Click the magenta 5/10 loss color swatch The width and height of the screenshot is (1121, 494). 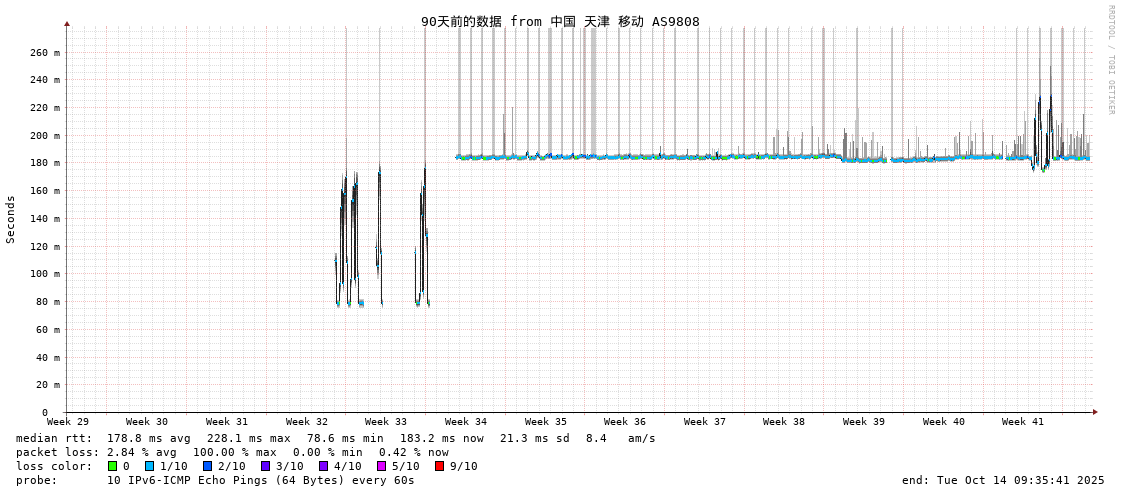point(382,466)
